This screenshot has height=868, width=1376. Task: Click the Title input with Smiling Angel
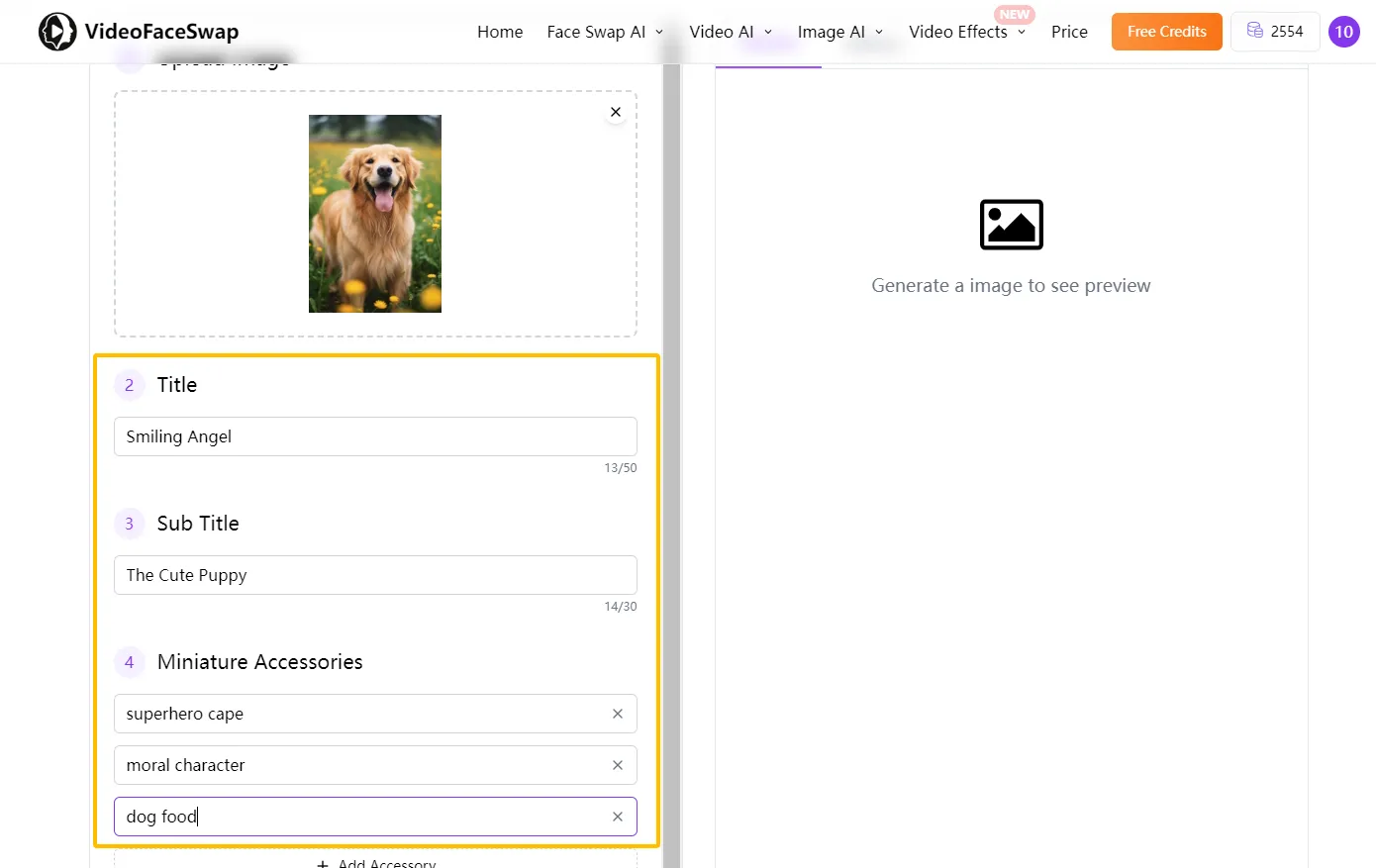[x=375, y=436]
